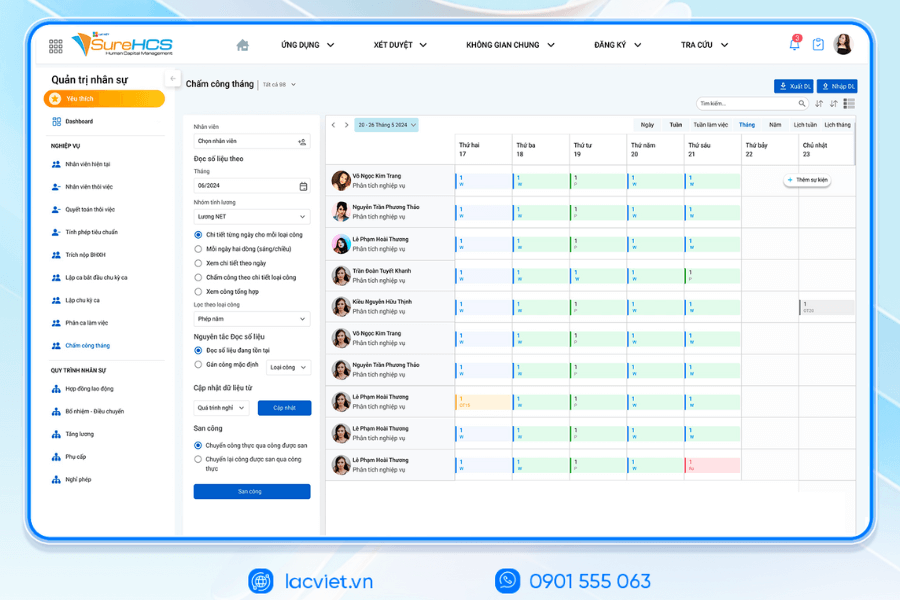Open the 'Phép năm' filter dropdown
Viewport: 900px width, 600px height.
click(x=252, y=319)
